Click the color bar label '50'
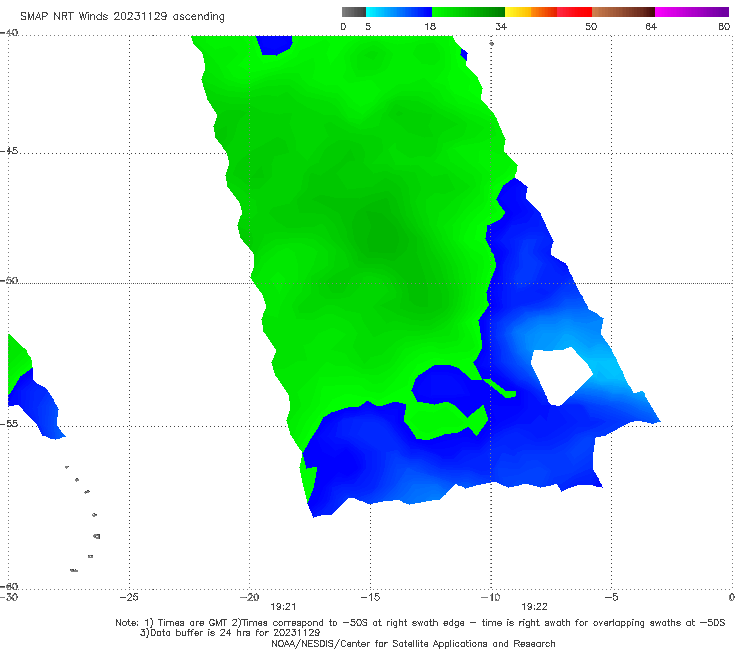The image size is (740, 650). coord(591,26)
